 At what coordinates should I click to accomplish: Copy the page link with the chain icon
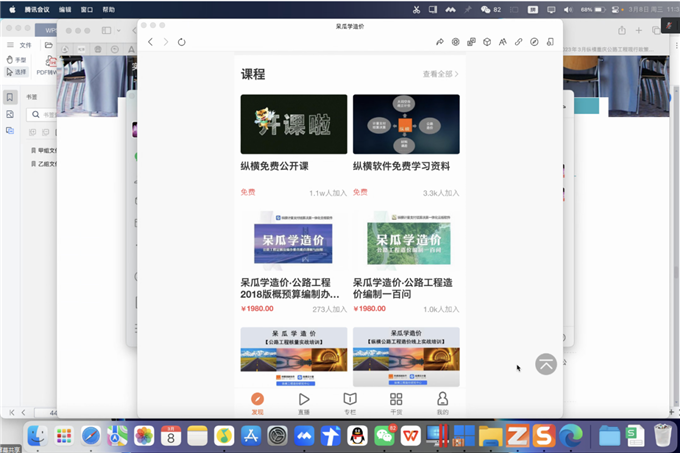pos(519,42)
